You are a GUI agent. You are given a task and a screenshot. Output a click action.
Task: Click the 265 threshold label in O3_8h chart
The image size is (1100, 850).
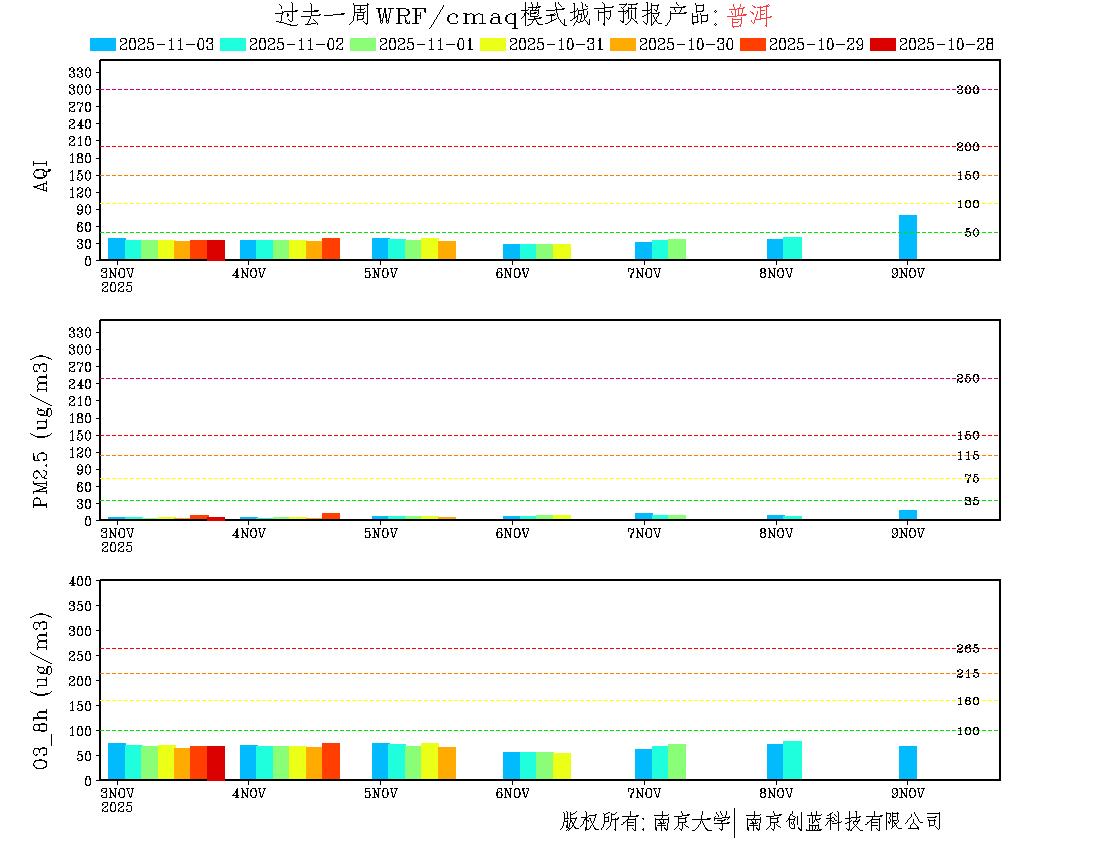click(x=967, y=649)
